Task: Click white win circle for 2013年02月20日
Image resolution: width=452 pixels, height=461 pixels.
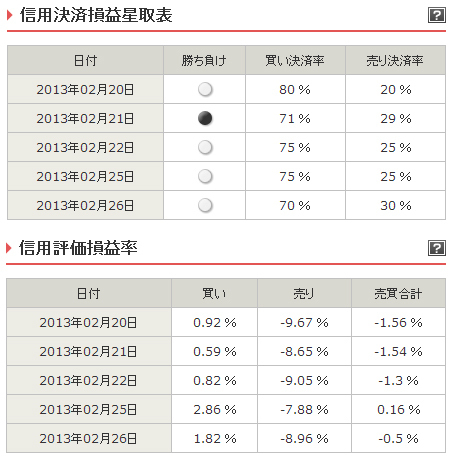Action: [x=205, y=89]
